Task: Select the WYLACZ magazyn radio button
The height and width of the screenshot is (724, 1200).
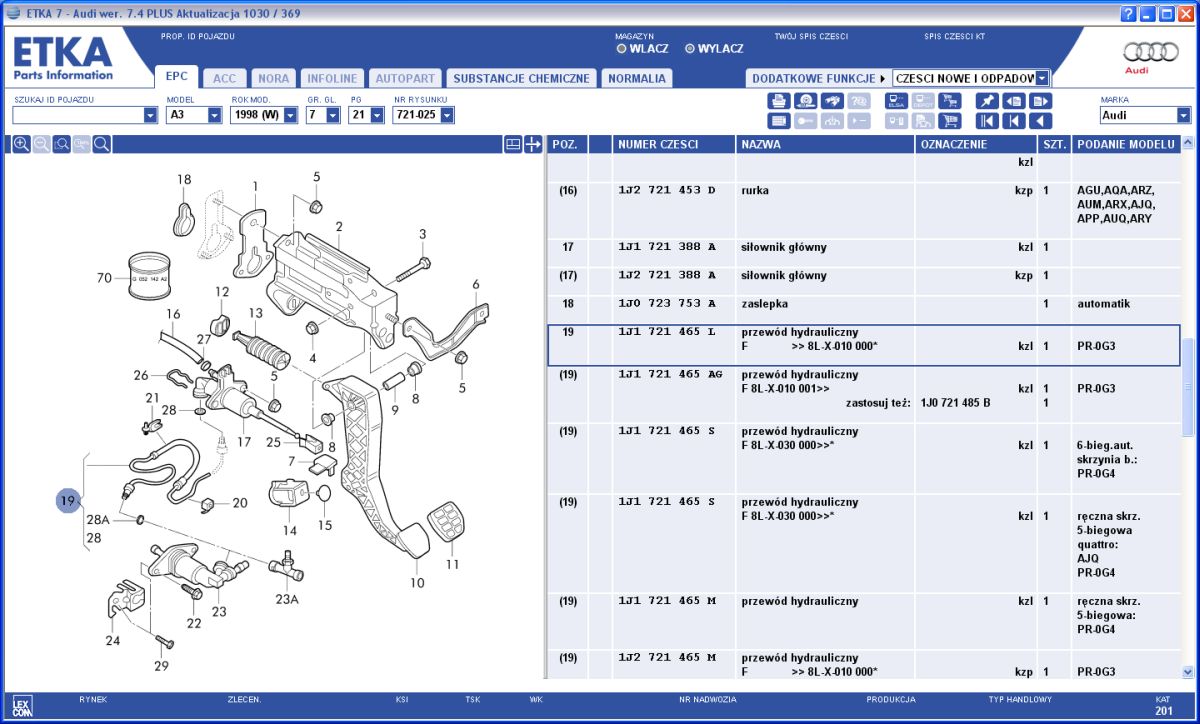Action: pos(690,48)
